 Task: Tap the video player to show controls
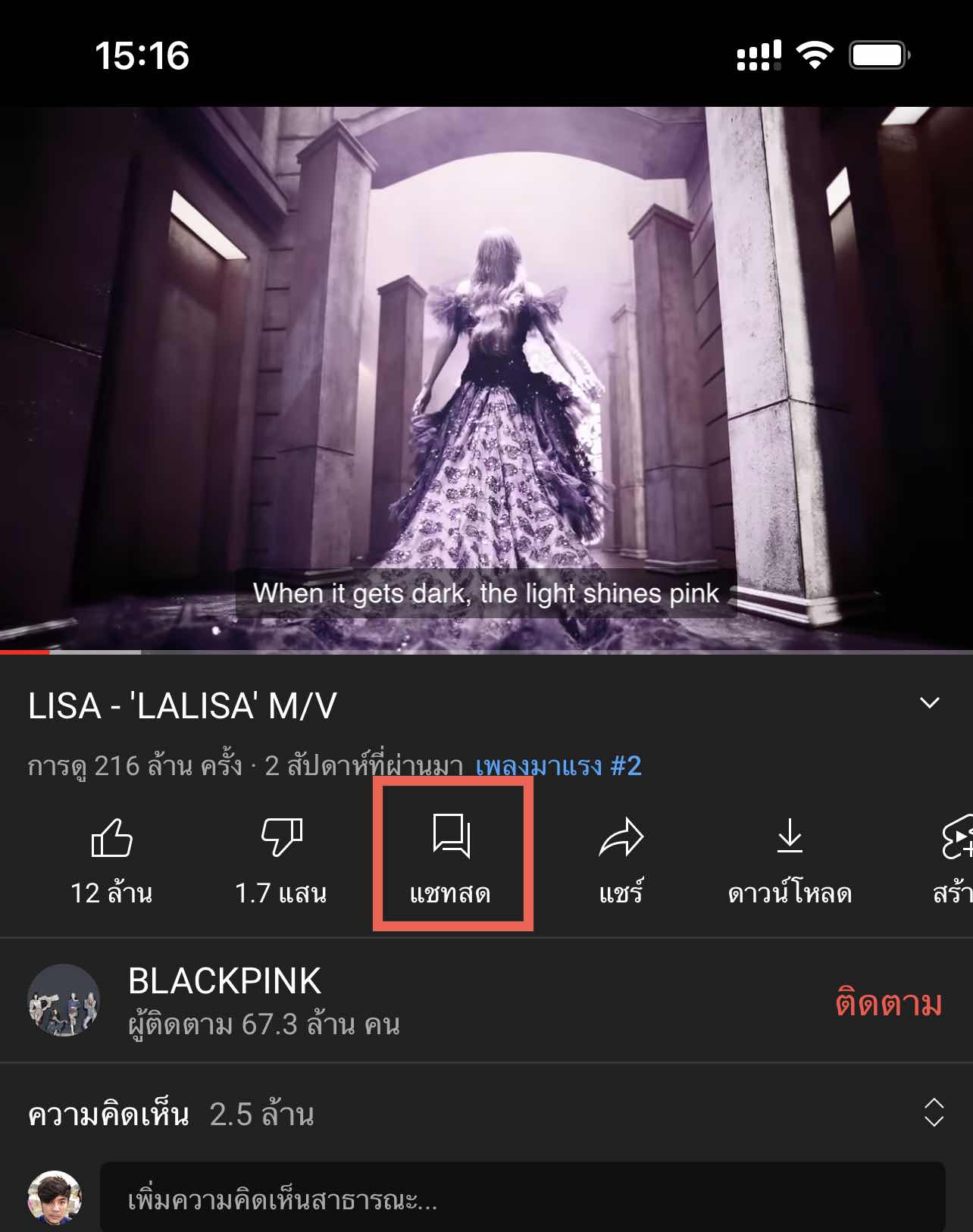pyautogui.click(x=486, y=379)
